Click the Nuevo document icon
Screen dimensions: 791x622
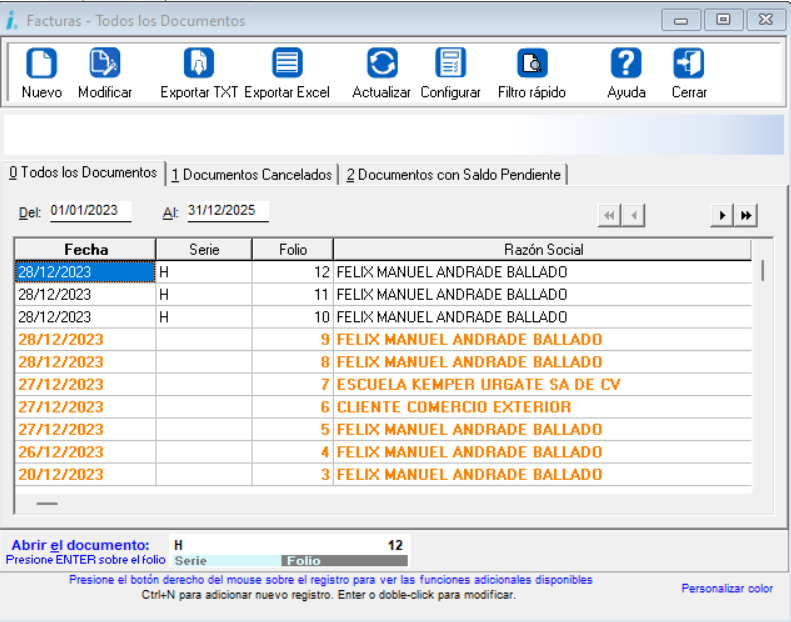[x=41, y=64]
